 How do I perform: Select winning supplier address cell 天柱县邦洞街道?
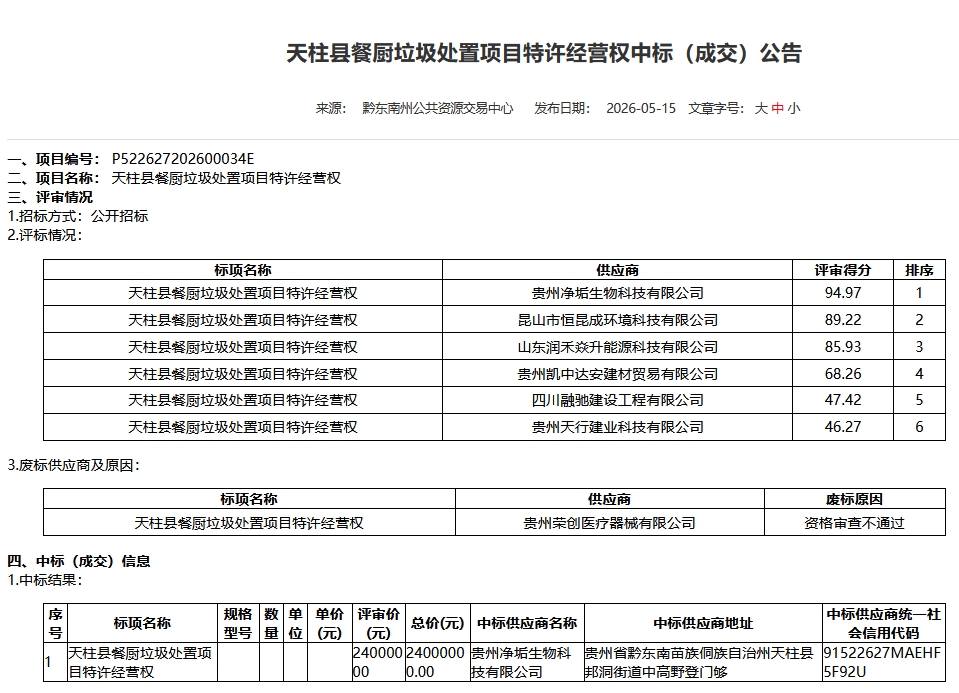[x=703, y=662]
